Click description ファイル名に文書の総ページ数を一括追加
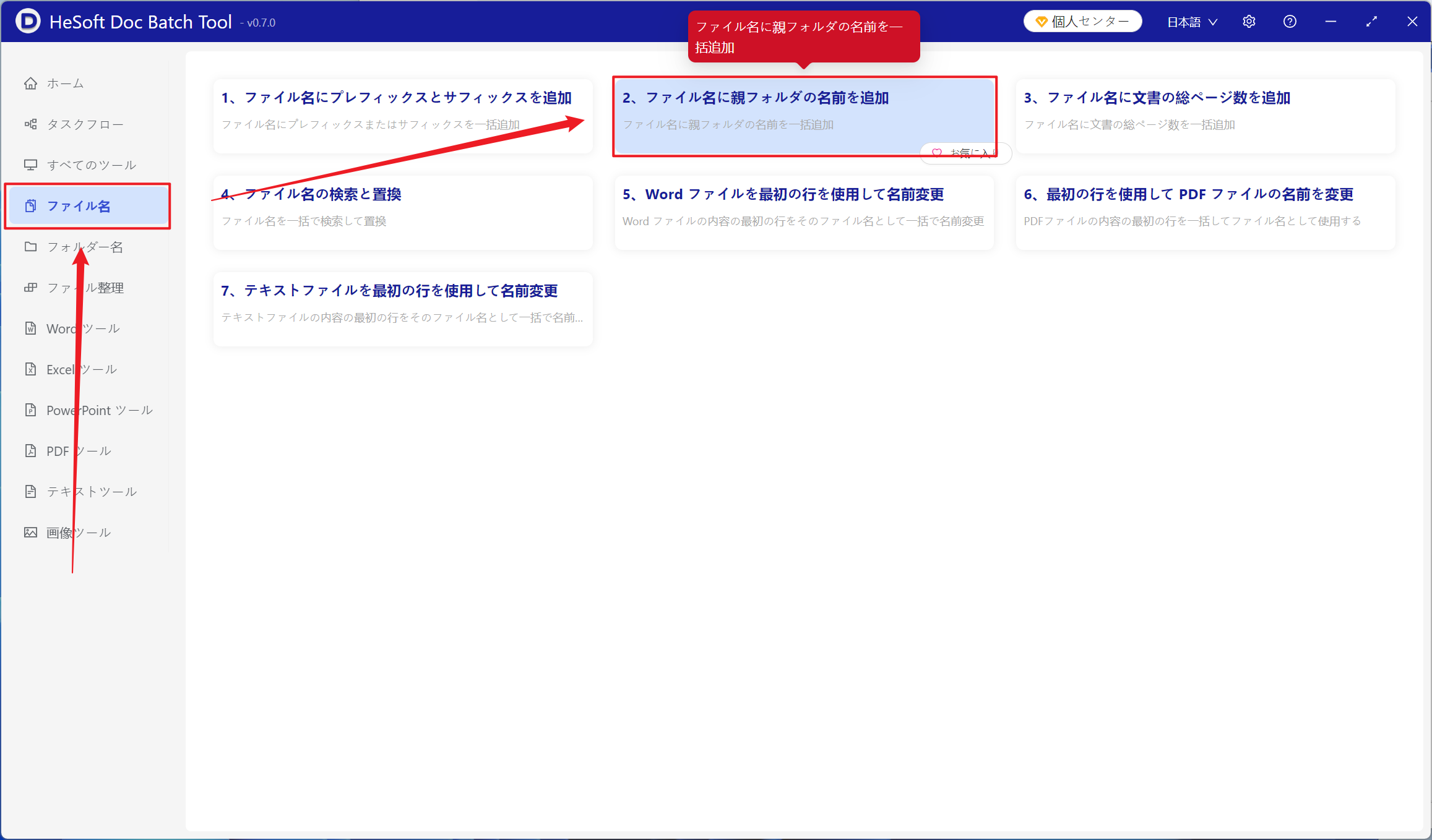The image size is (1432, 840). [x=1129, y=125]
